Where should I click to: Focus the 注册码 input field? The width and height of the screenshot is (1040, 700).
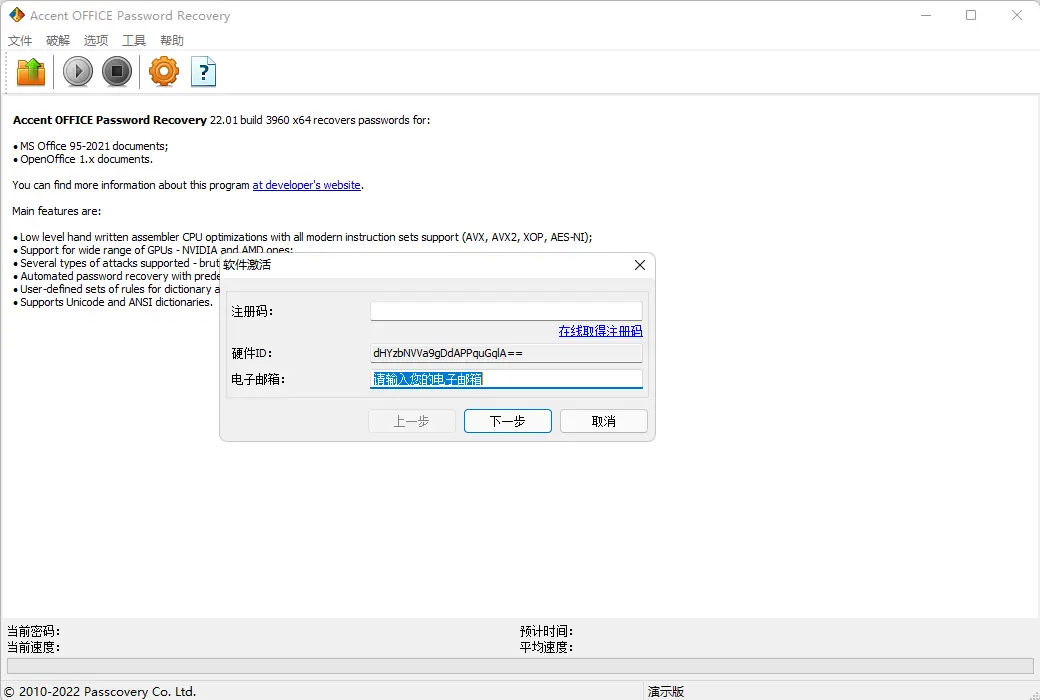[x=506, y=311]
